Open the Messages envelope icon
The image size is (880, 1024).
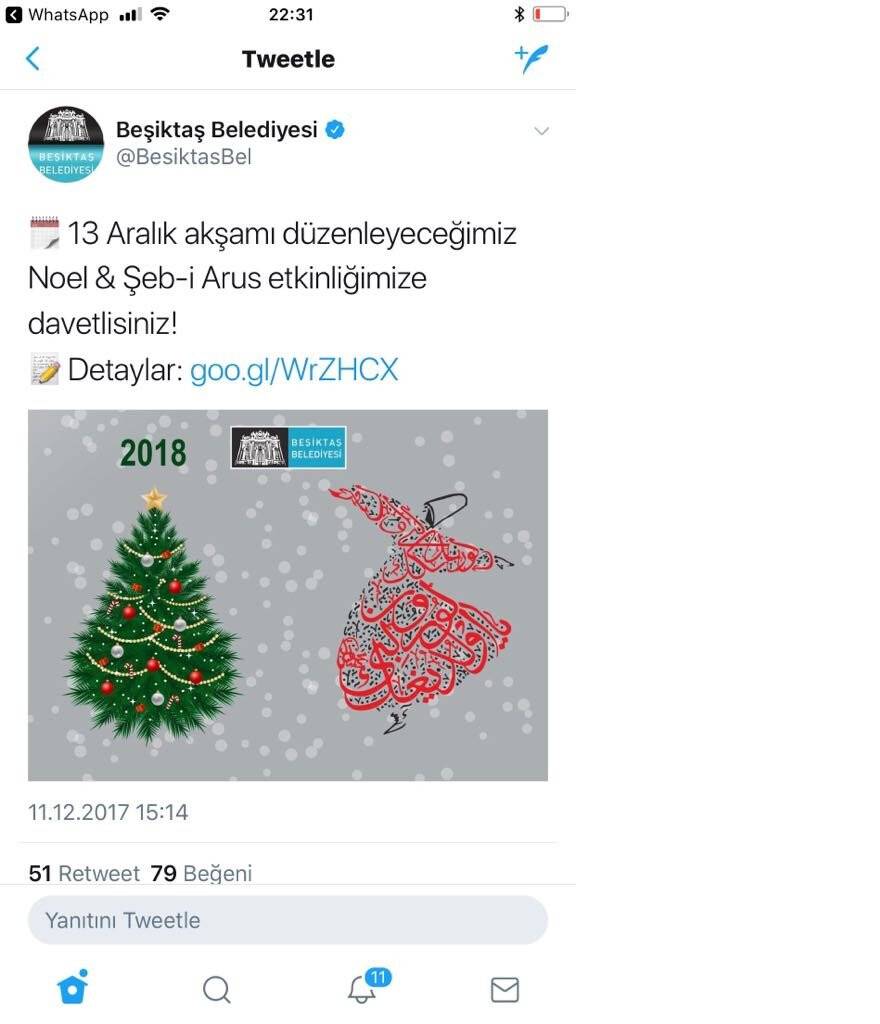505,990
